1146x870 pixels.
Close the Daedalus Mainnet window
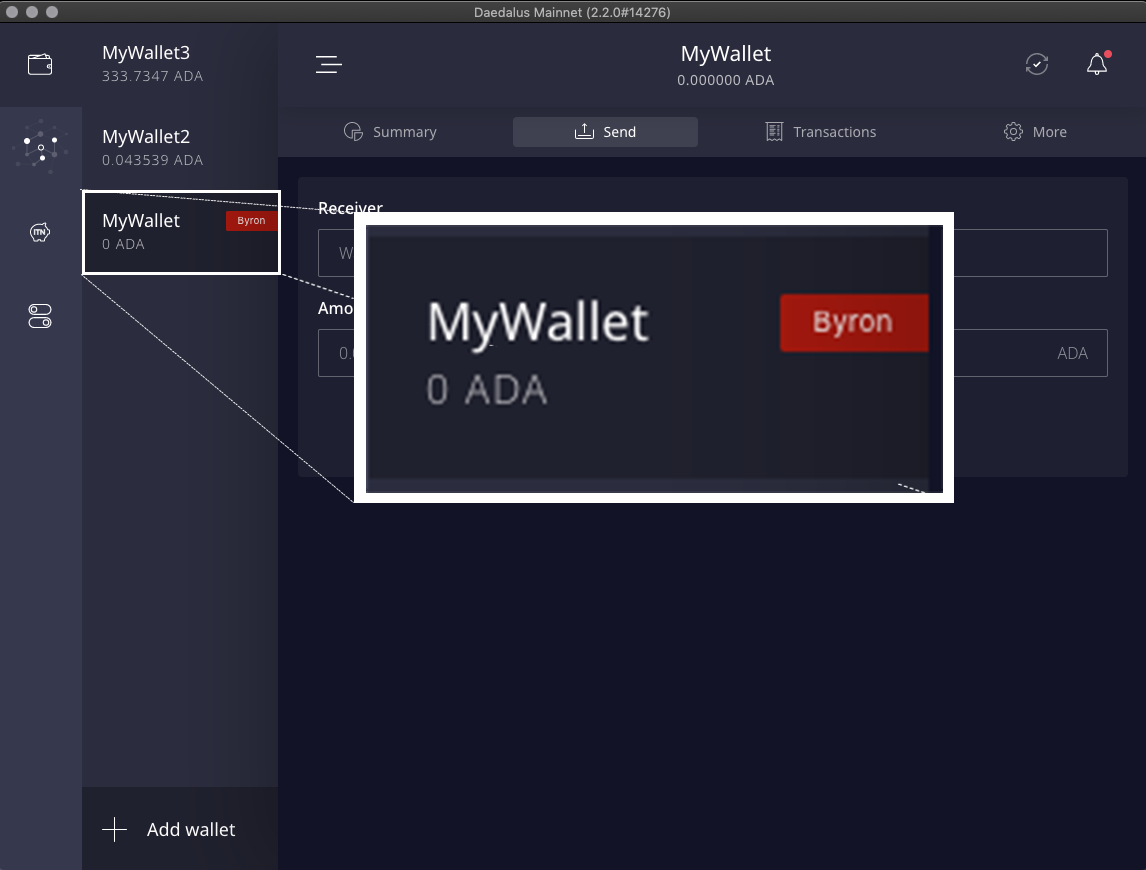[13, 12]
